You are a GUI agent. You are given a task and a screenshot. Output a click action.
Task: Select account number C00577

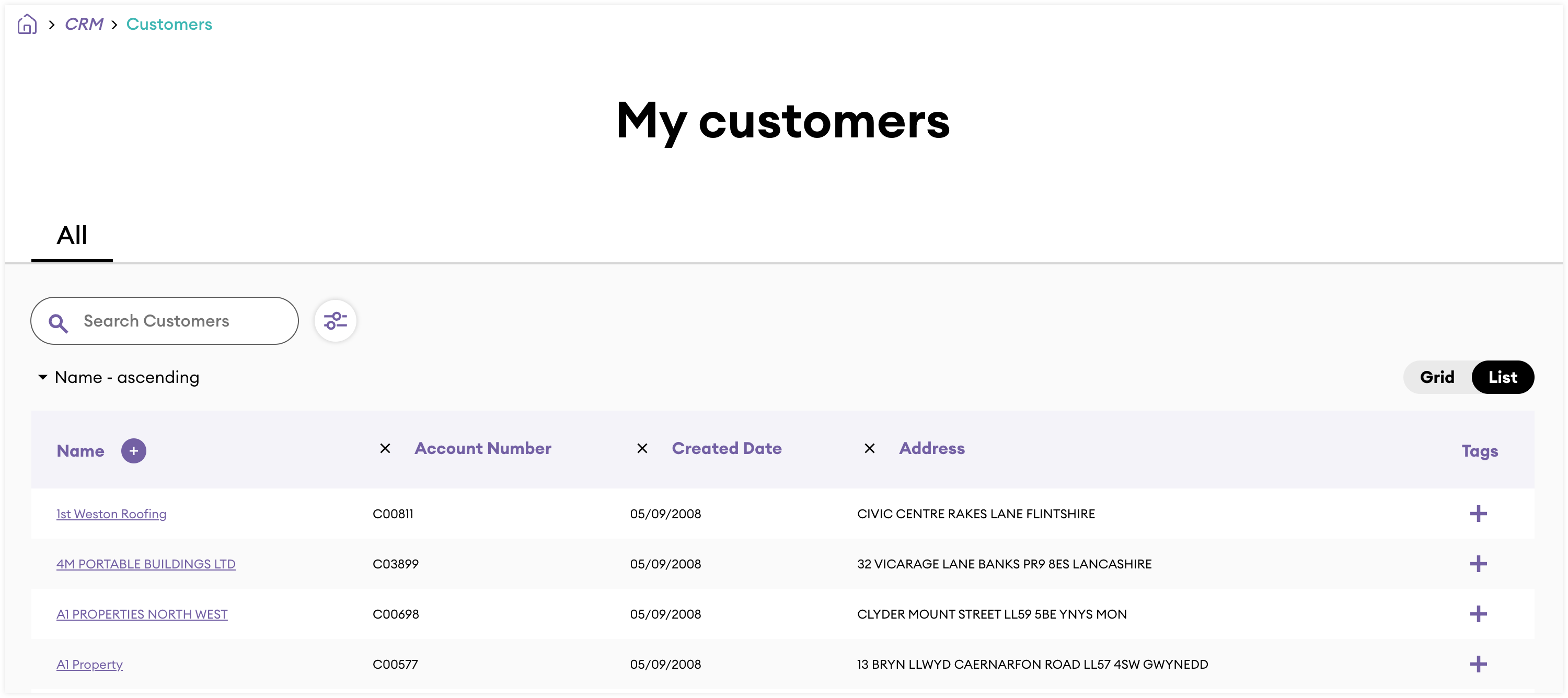(x=395, y=665)
